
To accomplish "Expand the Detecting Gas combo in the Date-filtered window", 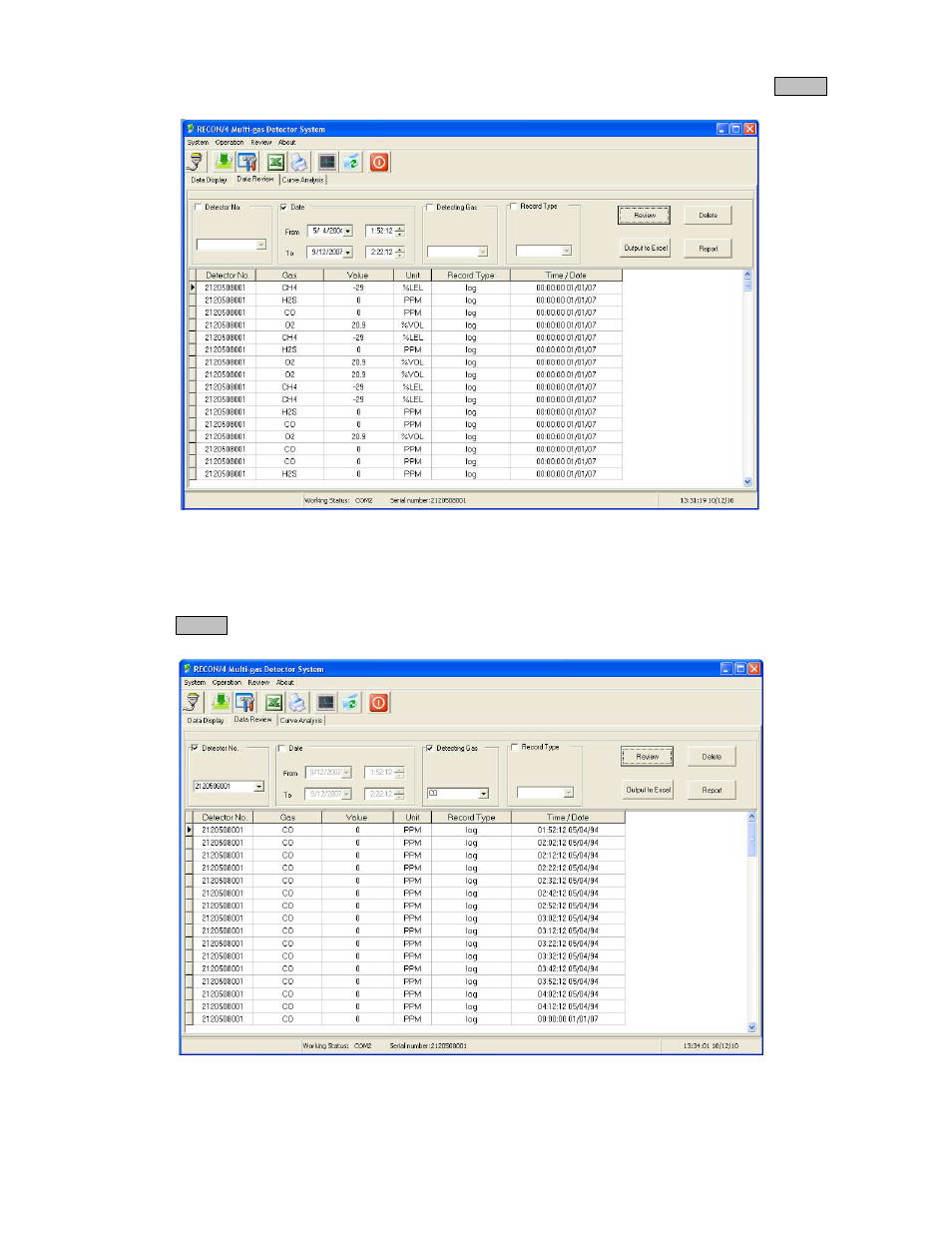I will (483, 252).
